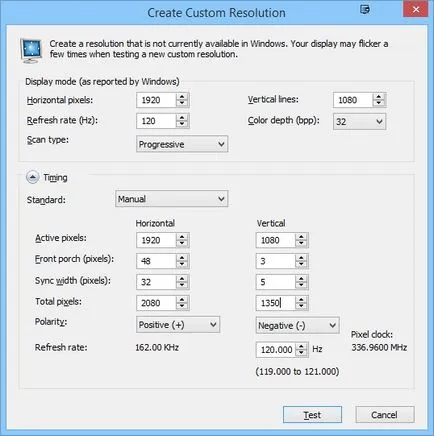
Task: Decrease horizontal Sync width value
Action: point(182,286)
